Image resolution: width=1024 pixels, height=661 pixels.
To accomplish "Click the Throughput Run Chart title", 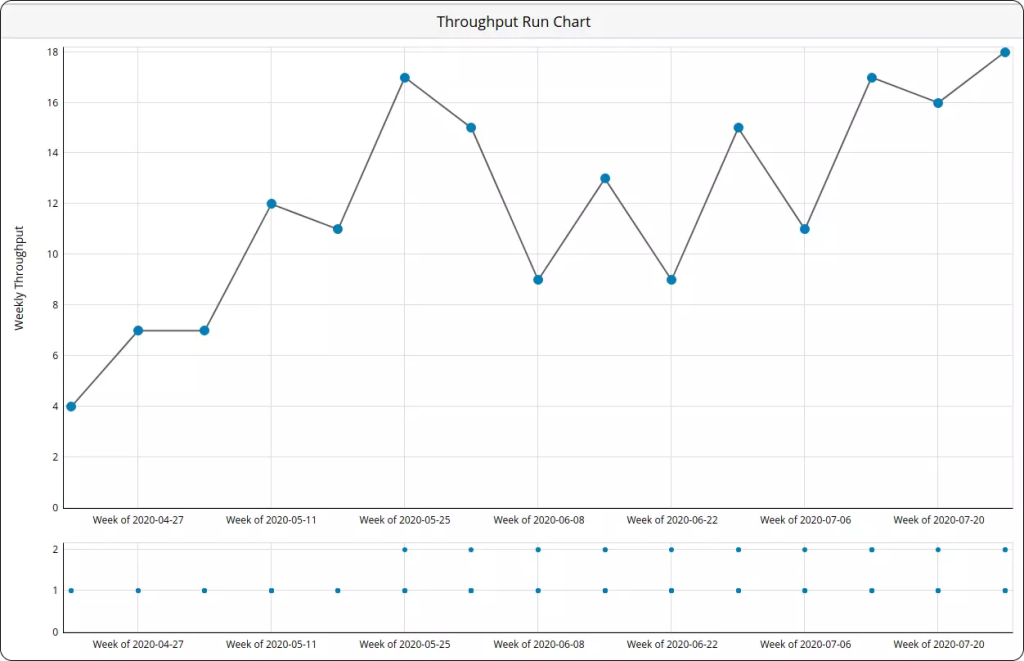I will point(513,22).
